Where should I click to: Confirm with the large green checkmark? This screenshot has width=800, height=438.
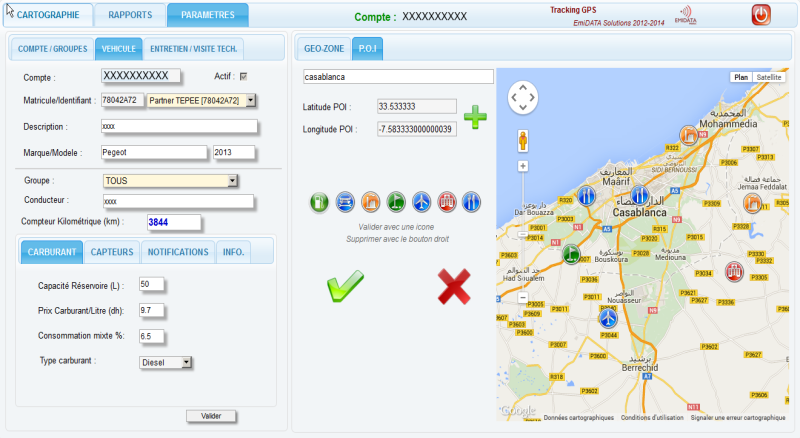coord(345,286)
